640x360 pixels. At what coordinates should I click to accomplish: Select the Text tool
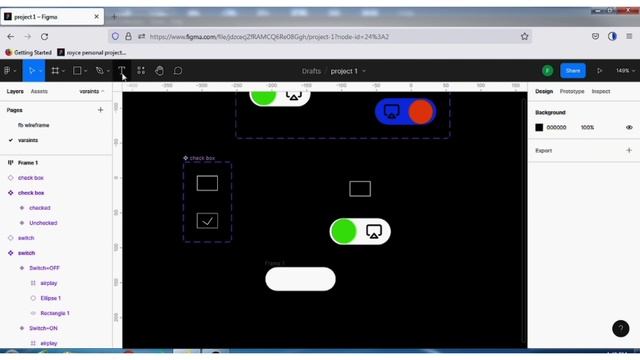tap(122, 71)
